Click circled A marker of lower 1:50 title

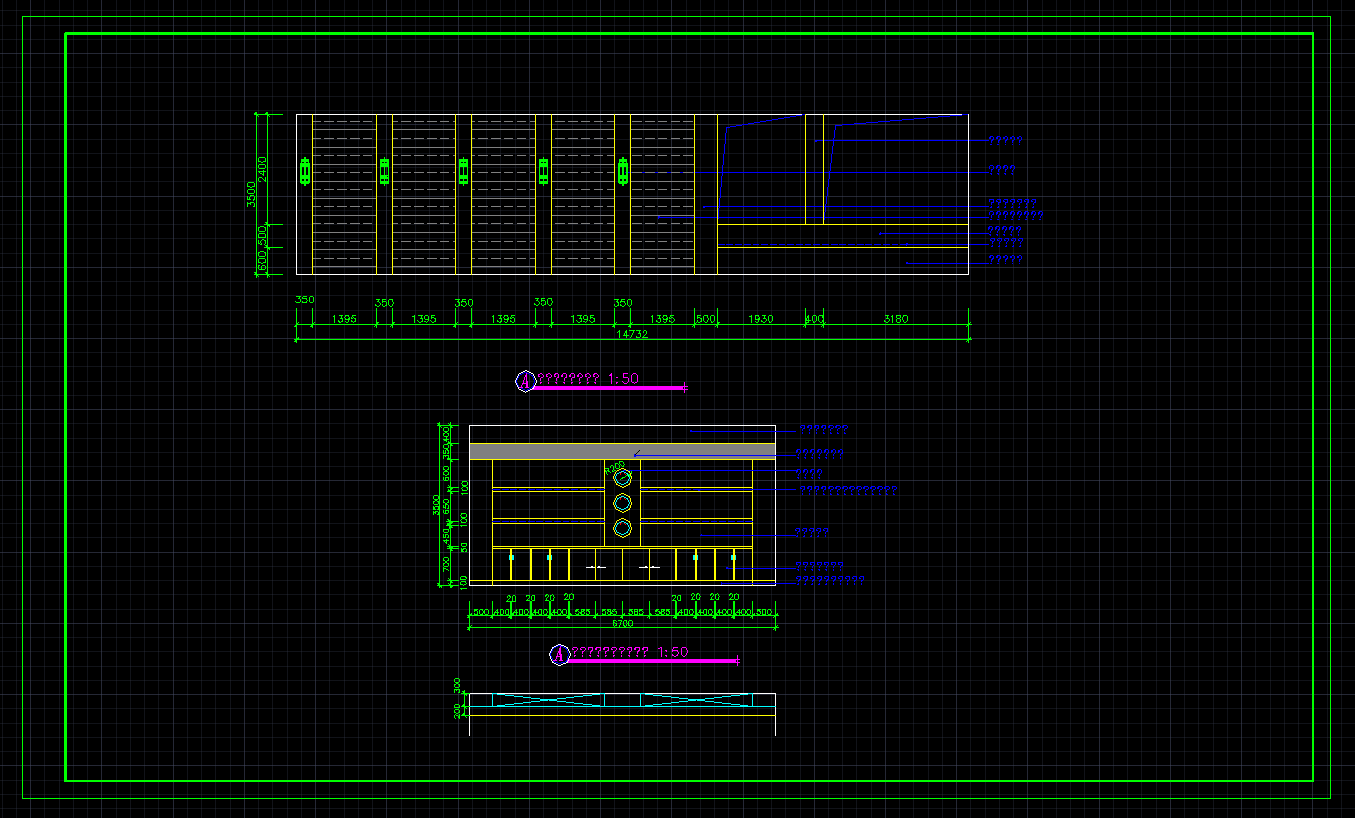(x=560, y=655)
